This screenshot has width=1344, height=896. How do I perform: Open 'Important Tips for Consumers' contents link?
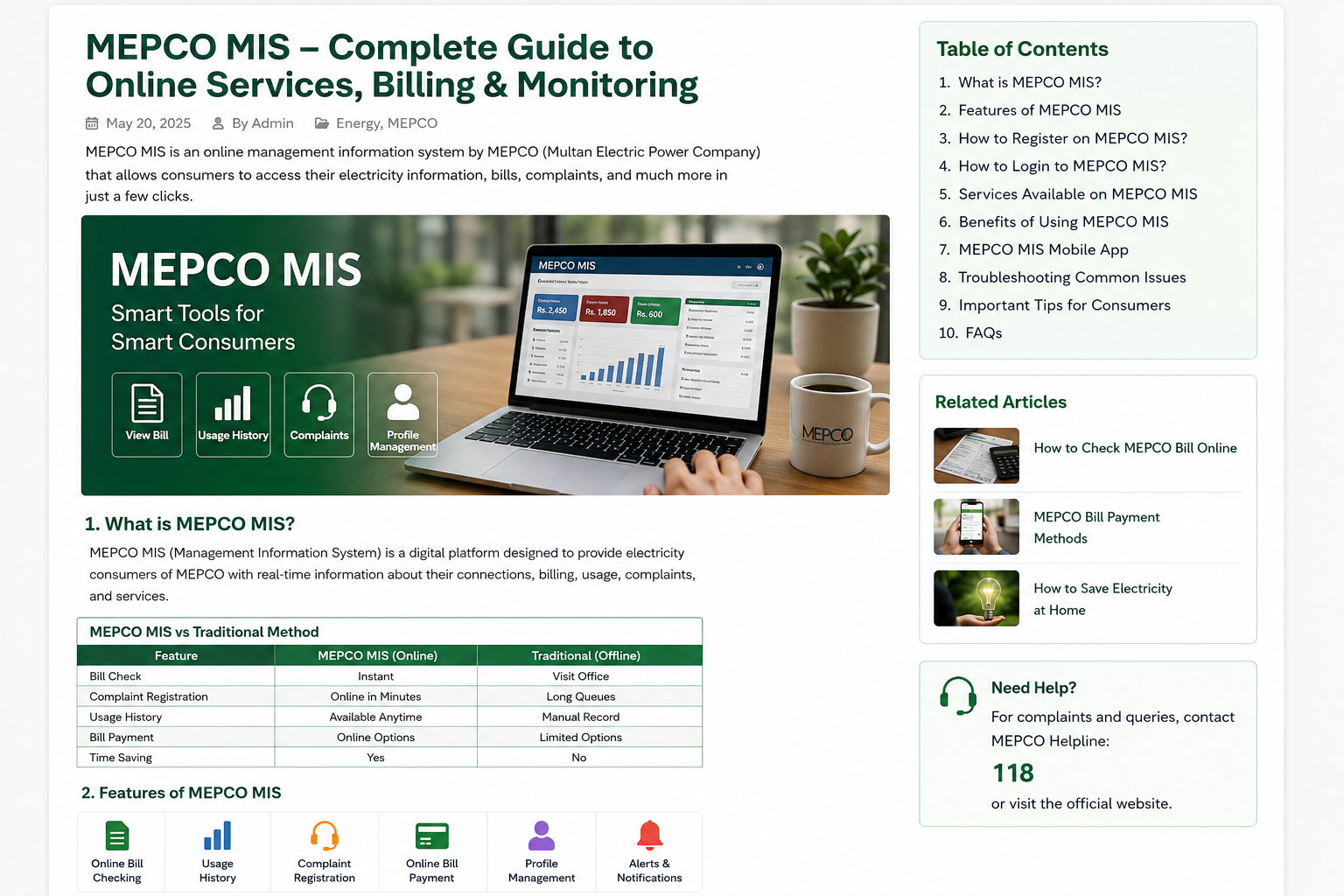click(x=1064, y=305)
